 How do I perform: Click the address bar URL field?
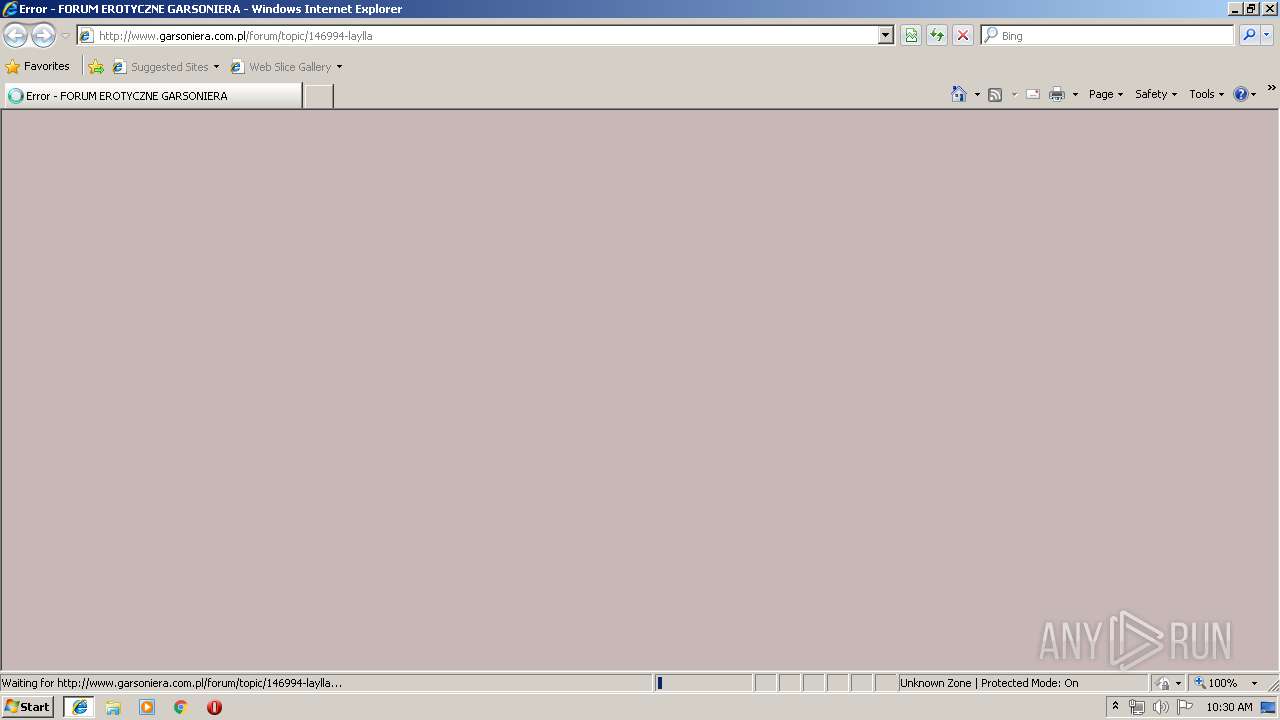[x=478, y=36]
